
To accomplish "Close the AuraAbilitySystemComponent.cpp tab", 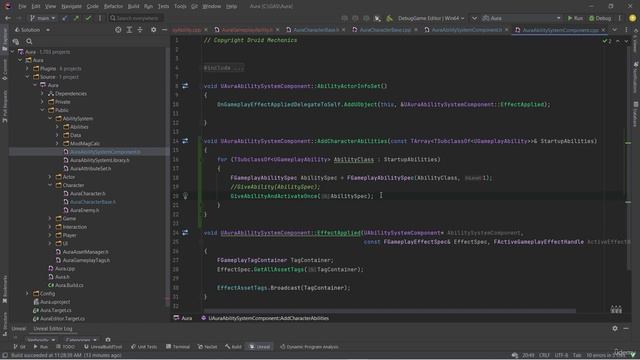I will [x=603, y=30].
